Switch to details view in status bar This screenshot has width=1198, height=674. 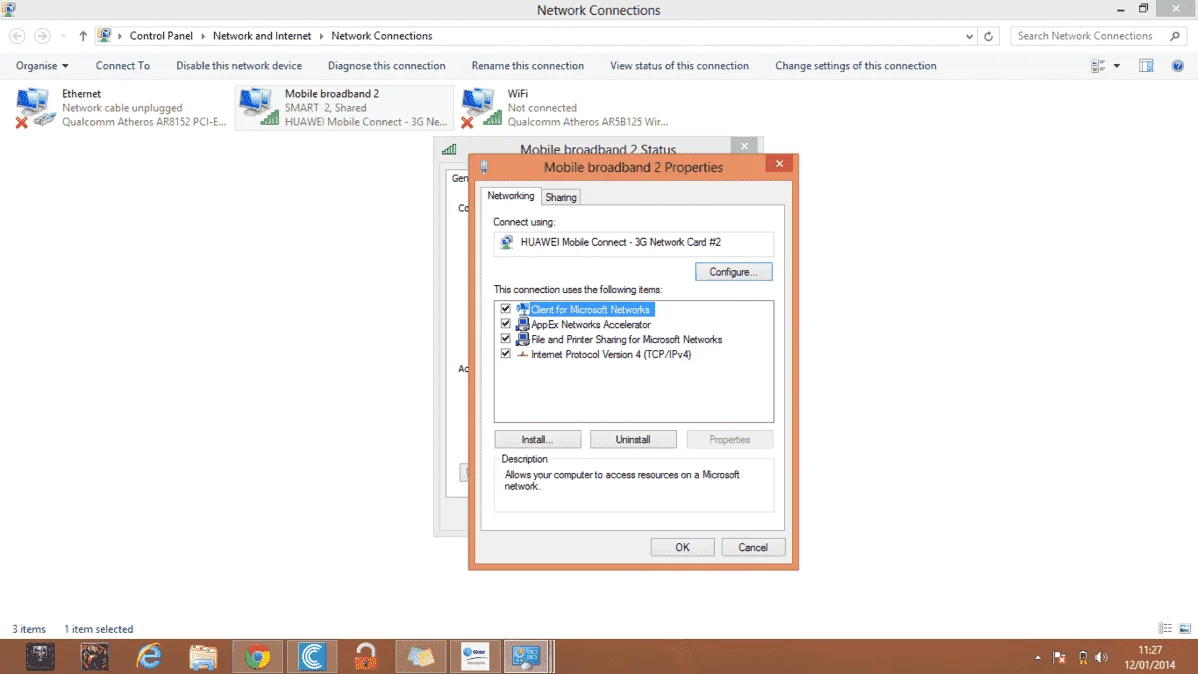click(x=1165, y=628)
